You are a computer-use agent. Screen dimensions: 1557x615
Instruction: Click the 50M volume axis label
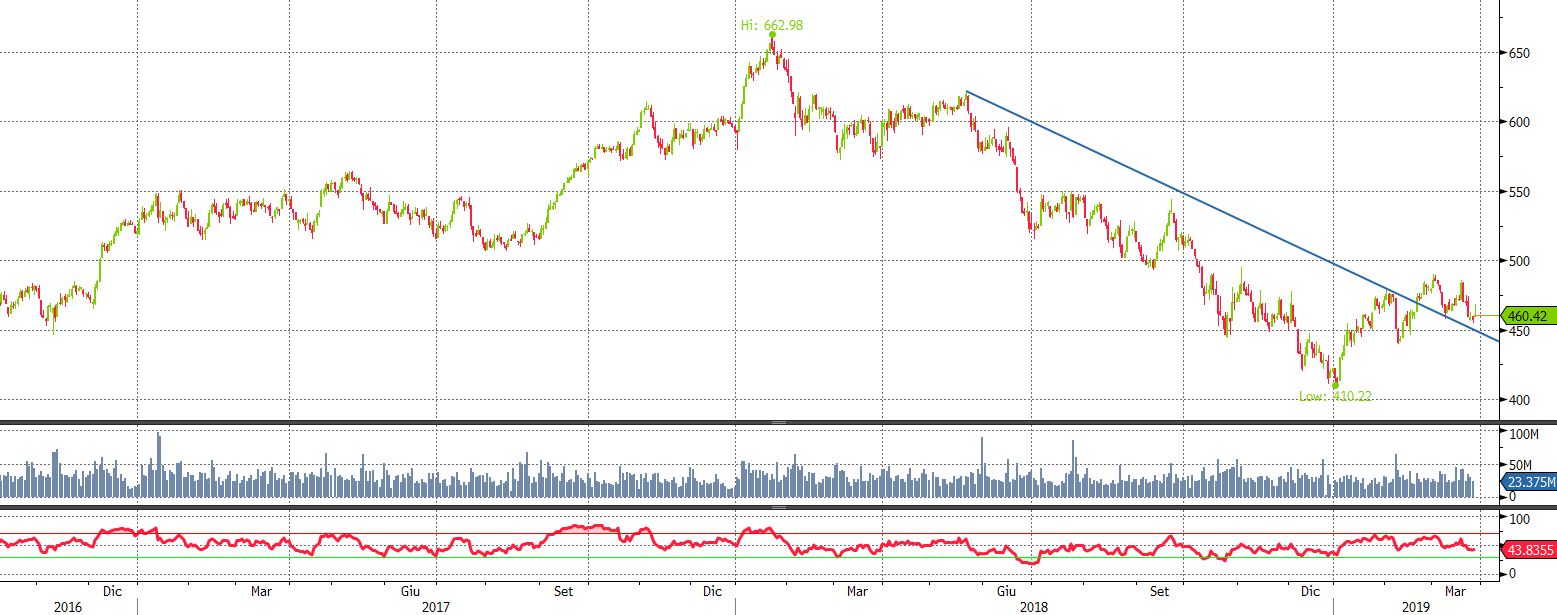point(1520,466)
